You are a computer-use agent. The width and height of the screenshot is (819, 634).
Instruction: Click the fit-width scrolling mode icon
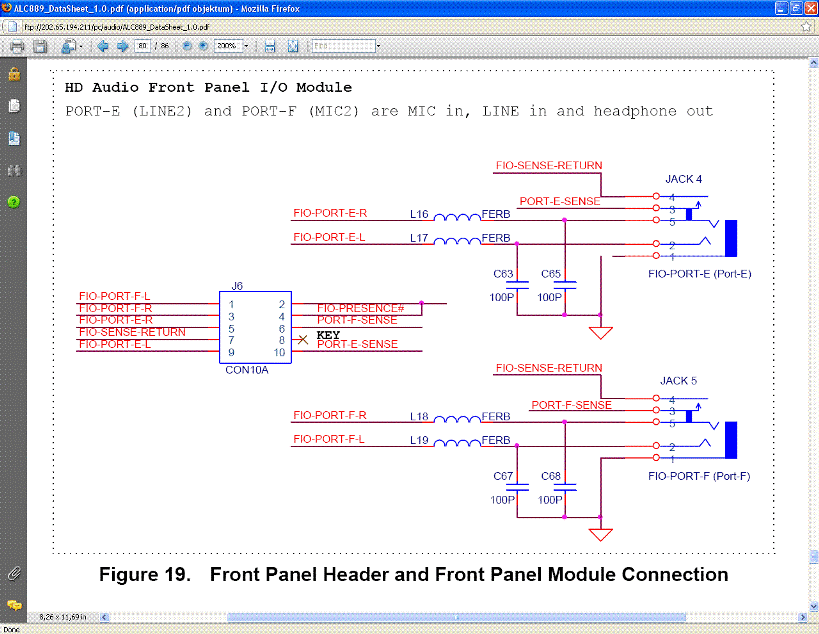(270, 46)
